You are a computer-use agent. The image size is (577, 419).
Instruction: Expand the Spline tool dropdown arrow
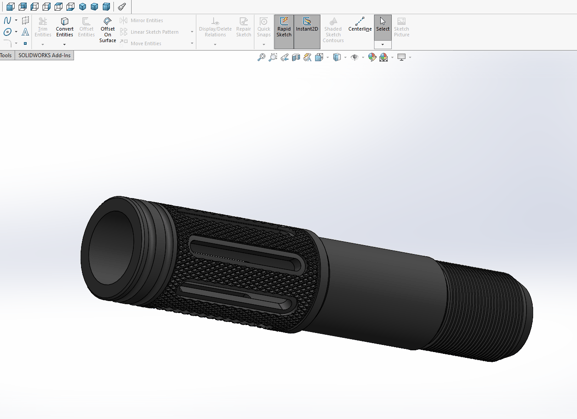coord(16,20)
